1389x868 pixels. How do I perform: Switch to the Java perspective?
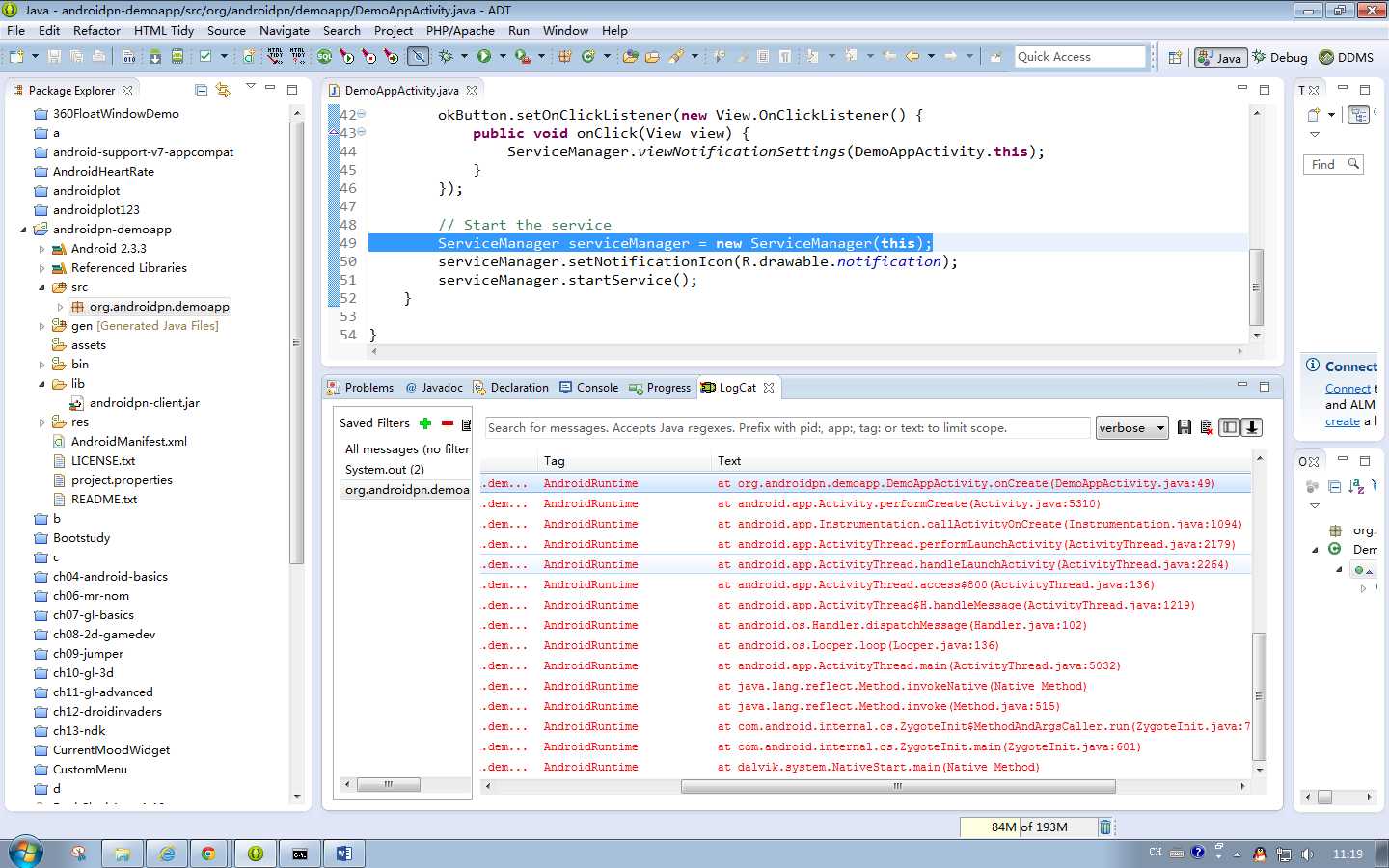[x=1221, y=57]
